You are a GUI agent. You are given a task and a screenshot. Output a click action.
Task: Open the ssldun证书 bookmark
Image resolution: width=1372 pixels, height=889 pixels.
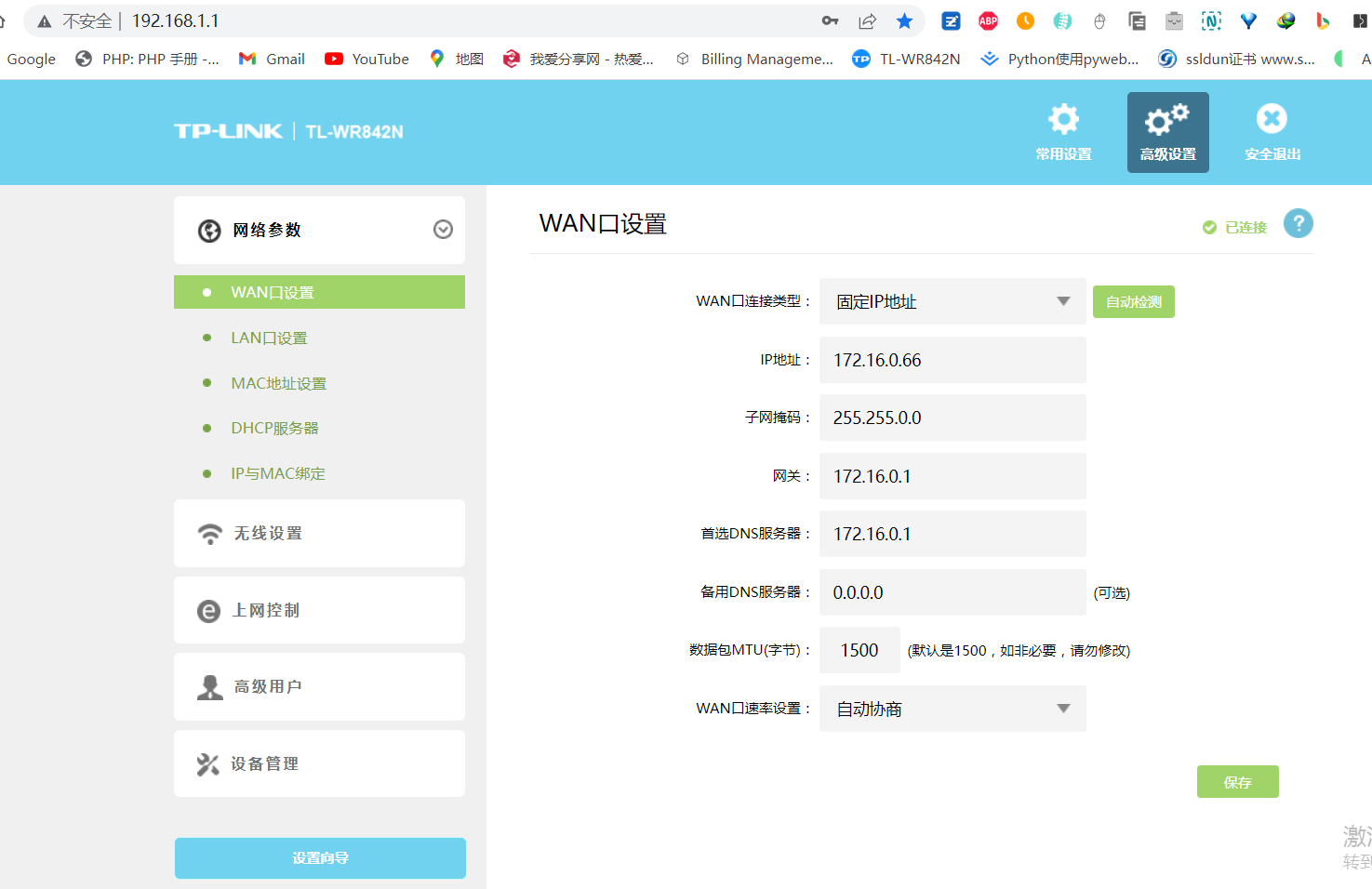[1236, 59]
